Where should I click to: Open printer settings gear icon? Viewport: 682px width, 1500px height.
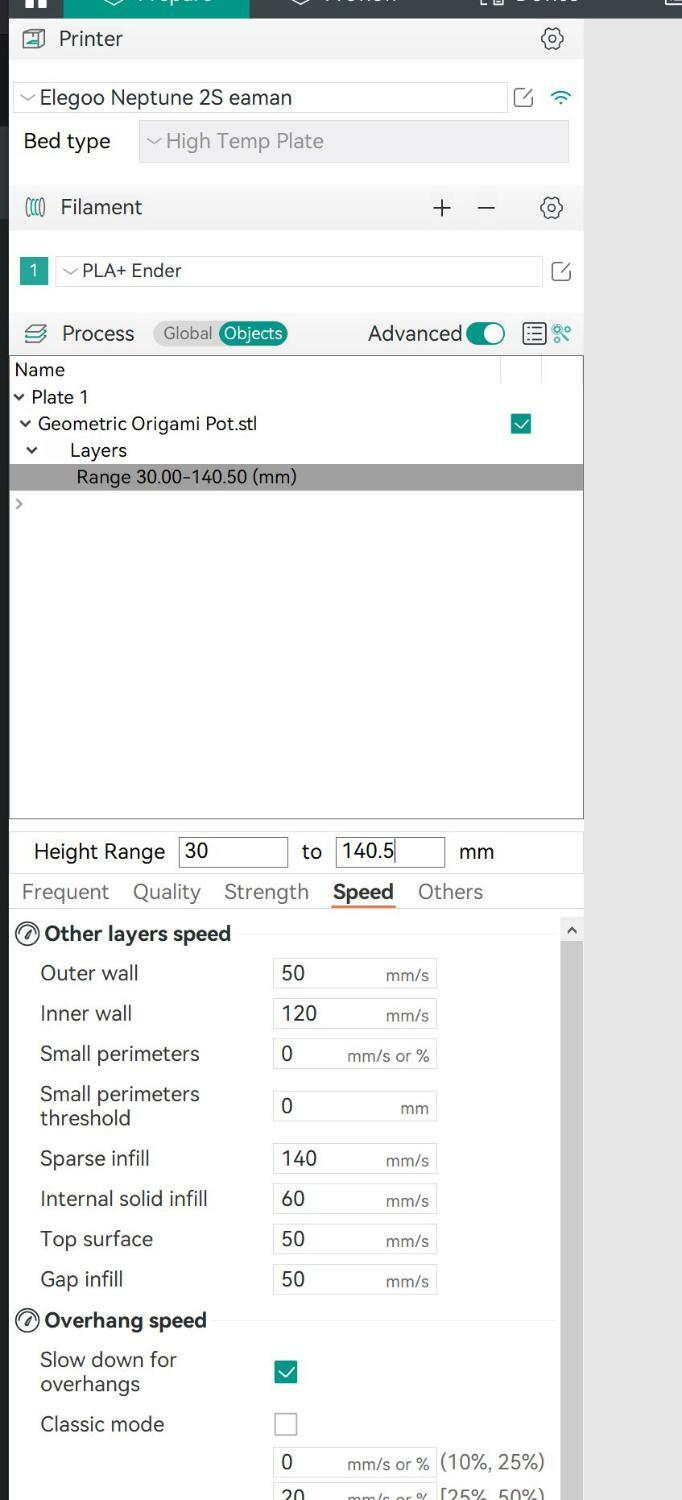pyautogui.click(x=551, y=39)
